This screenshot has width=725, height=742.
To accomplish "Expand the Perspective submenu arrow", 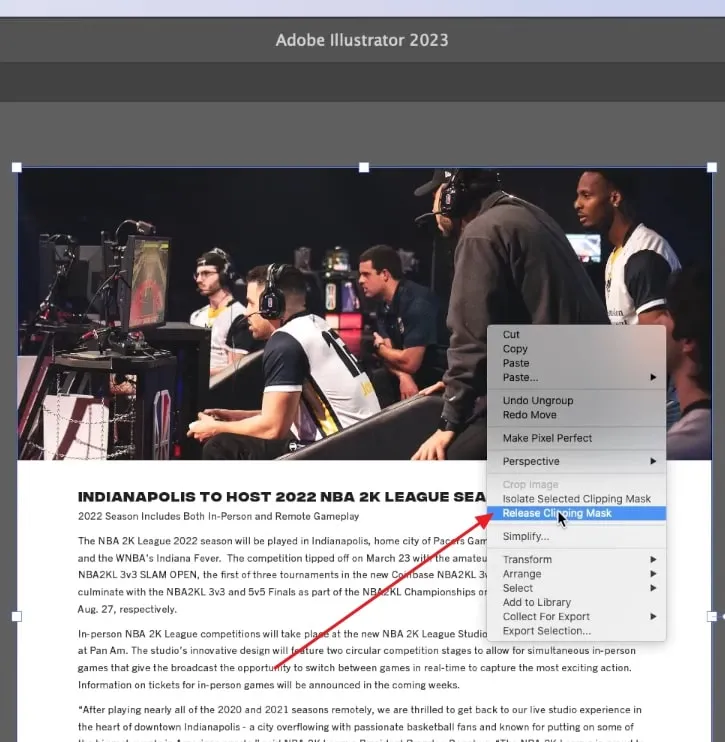I will (653, 461).
